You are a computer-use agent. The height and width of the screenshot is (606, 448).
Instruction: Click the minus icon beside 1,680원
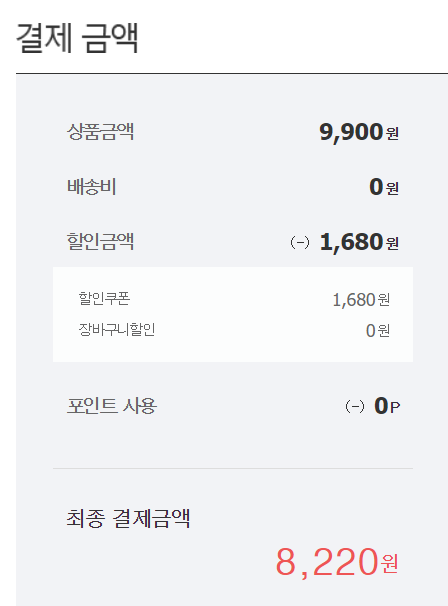(300, 243)
